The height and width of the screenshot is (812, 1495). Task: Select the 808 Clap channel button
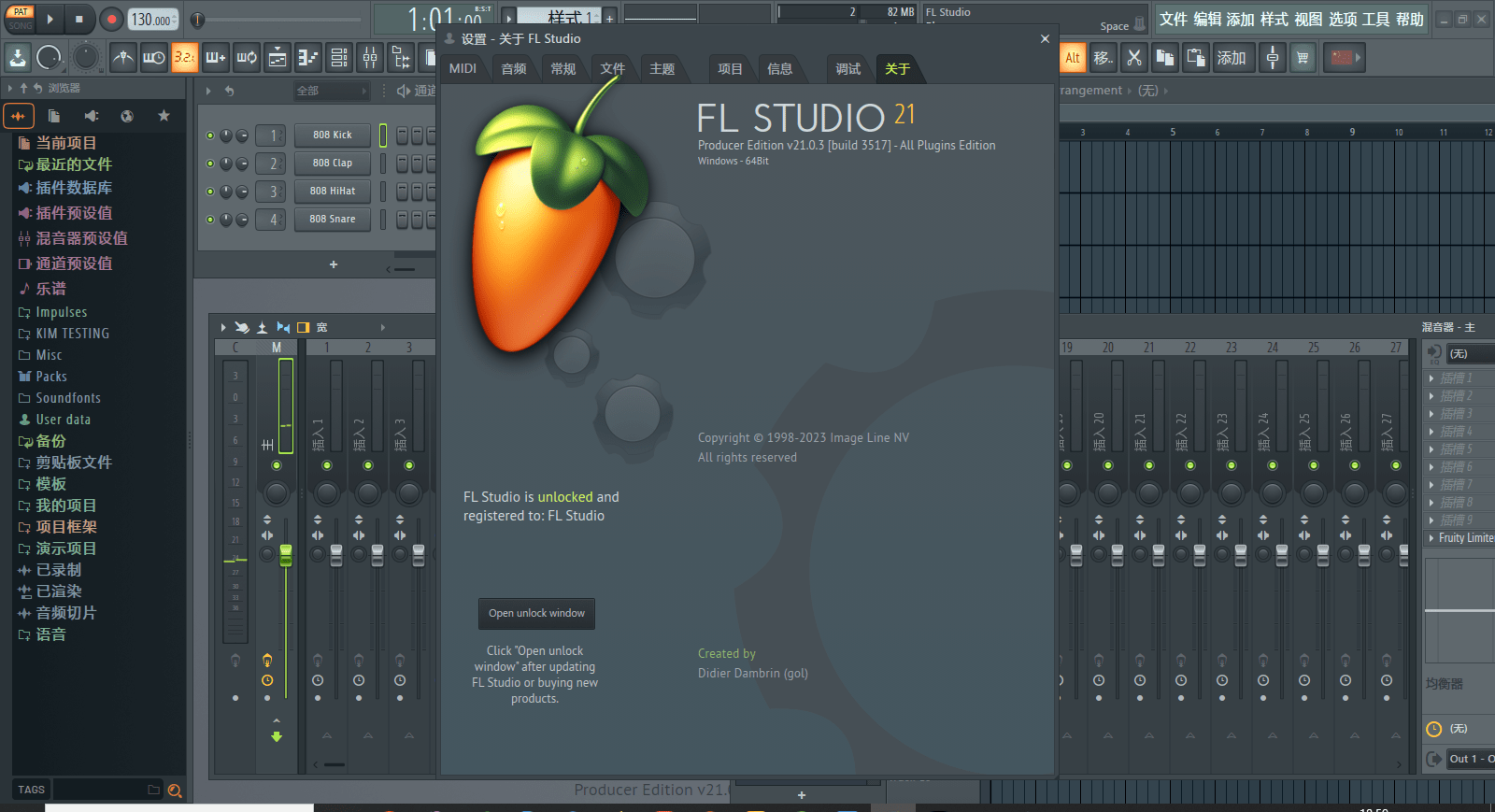pyautogui.click(x=333, y=164)
